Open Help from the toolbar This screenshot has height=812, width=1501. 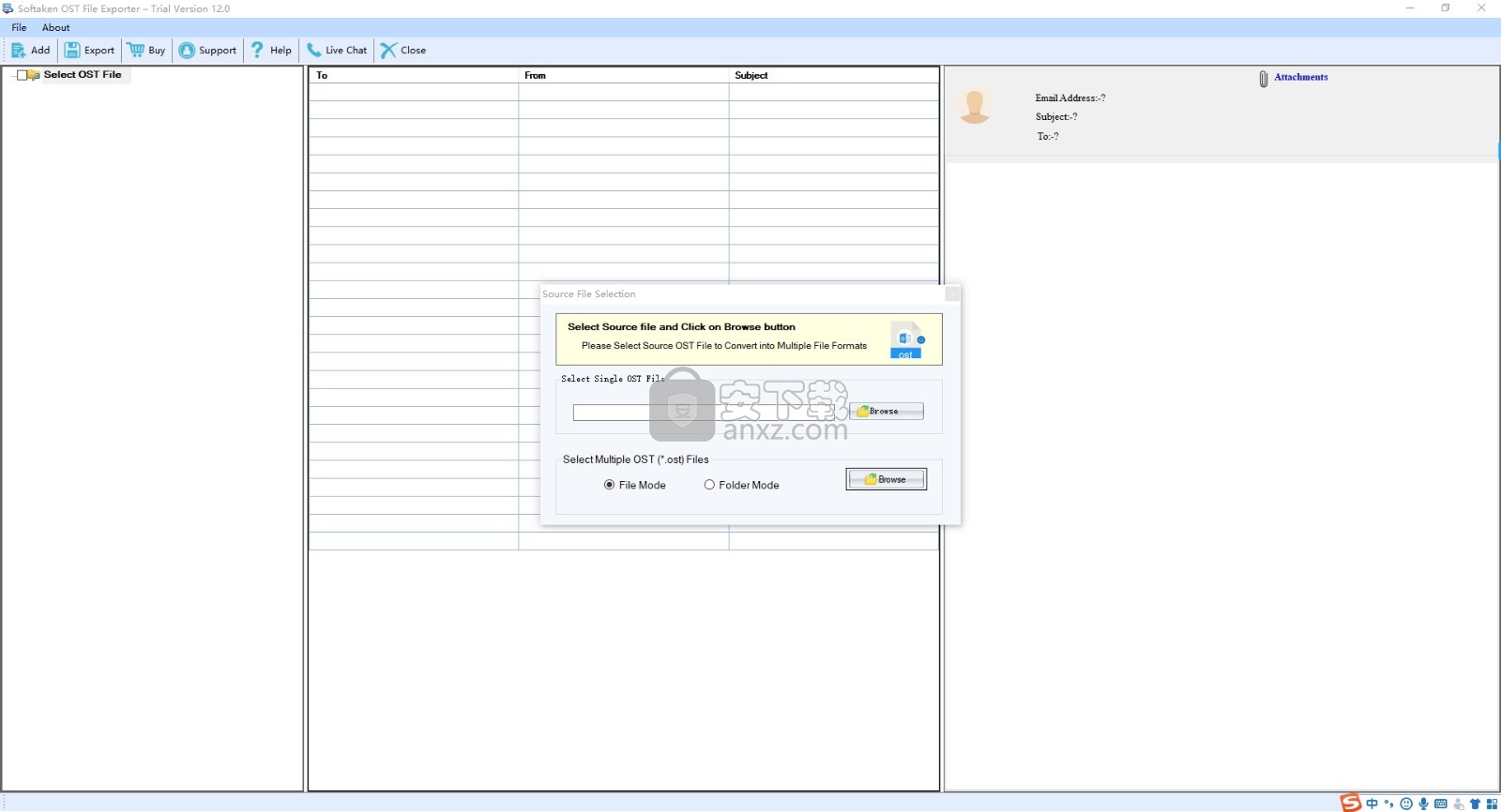pyautogui.click(x=270, y=51)
